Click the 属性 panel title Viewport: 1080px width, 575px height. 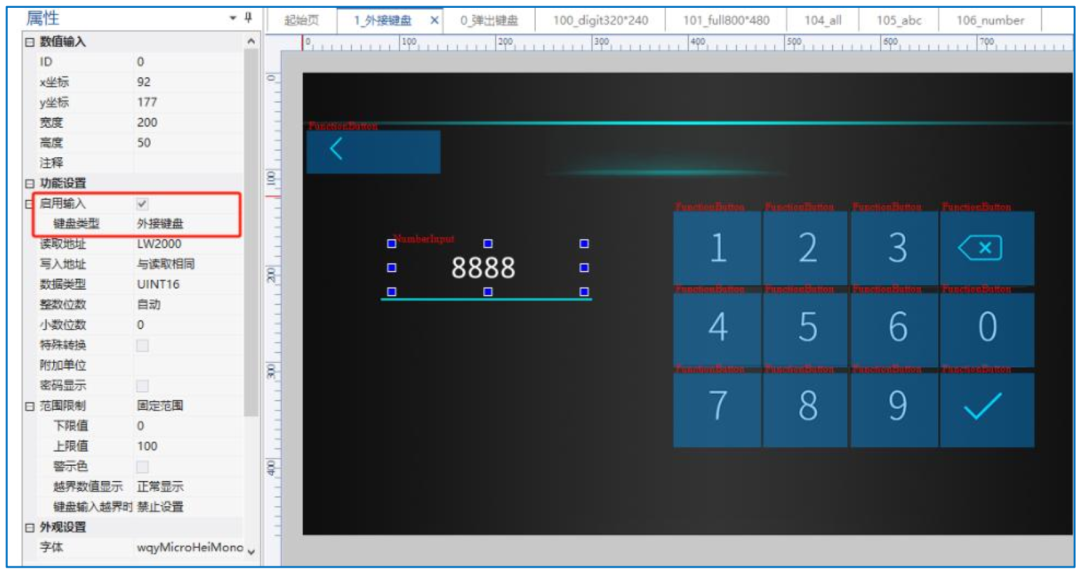click(43, 18)
